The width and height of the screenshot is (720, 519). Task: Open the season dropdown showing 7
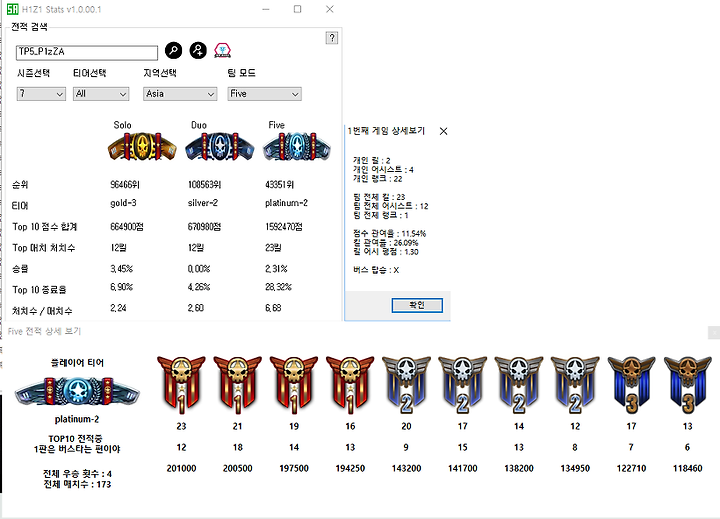(x=41, y=94)
